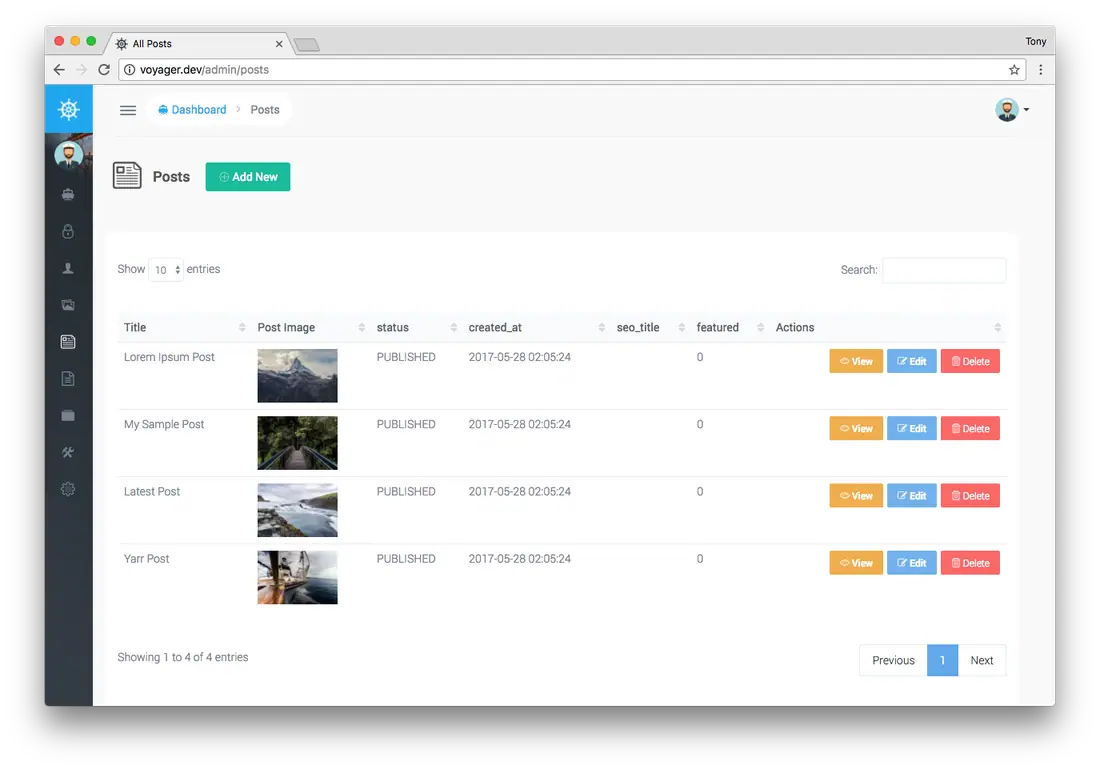
Task: Open the Yarr Post ship thumbnail
Action: pyautogui.click(x=297, y=578)
